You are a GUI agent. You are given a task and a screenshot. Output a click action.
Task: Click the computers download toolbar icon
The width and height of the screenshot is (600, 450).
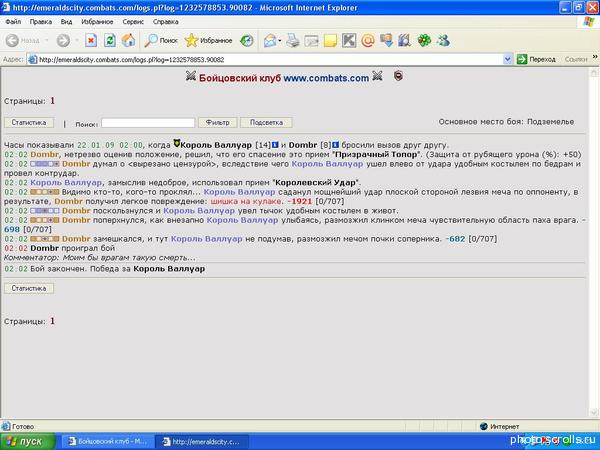click(386, 40)
